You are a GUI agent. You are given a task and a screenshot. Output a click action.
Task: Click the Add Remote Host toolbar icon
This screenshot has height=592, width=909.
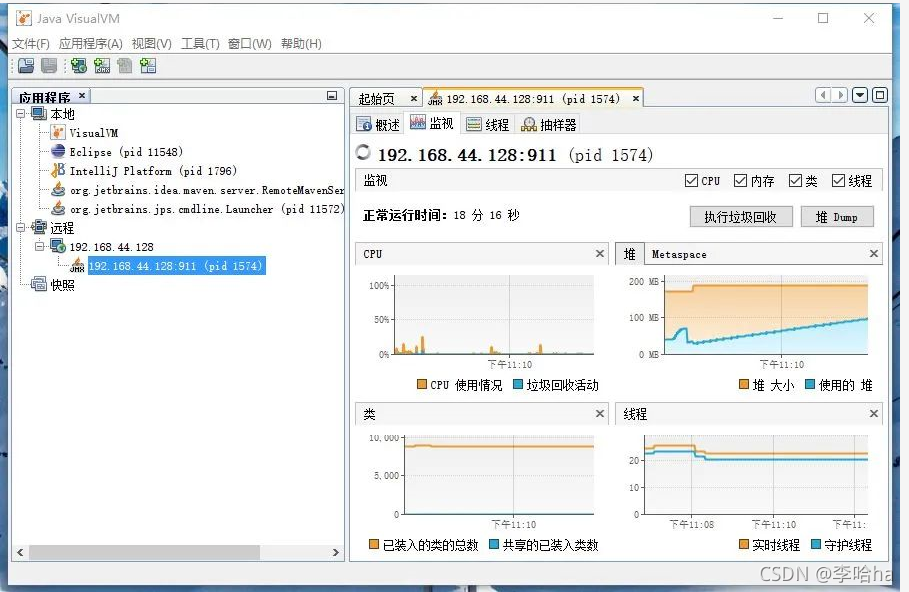point(78,66)
